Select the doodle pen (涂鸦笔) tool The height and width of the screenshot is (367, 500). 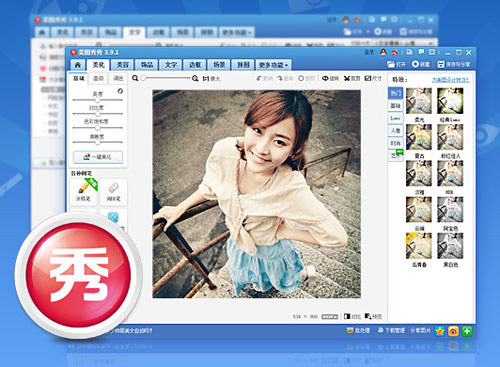coord(83,192)
